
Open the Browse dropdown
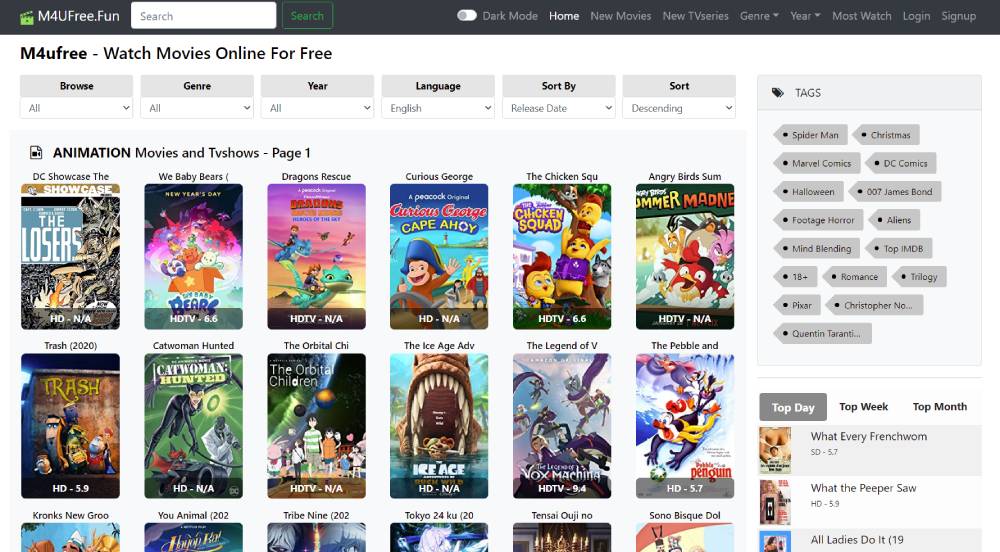[77, 108]
